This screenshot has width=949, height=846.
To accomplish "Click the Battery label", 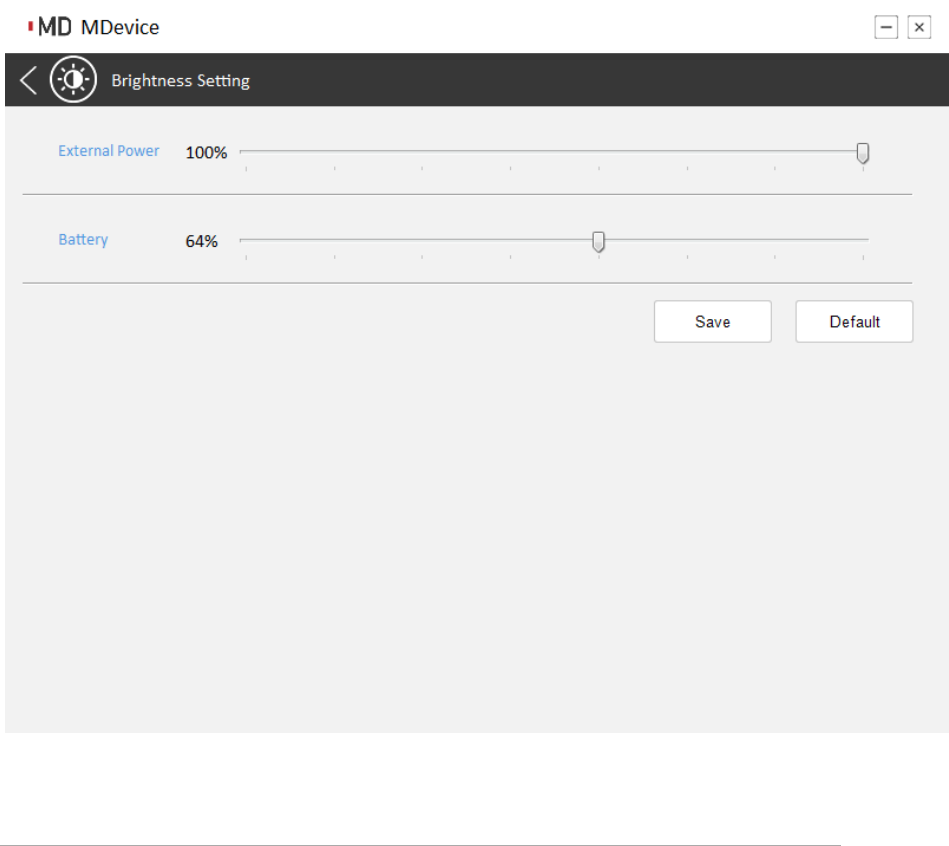I will coord(83,240).
